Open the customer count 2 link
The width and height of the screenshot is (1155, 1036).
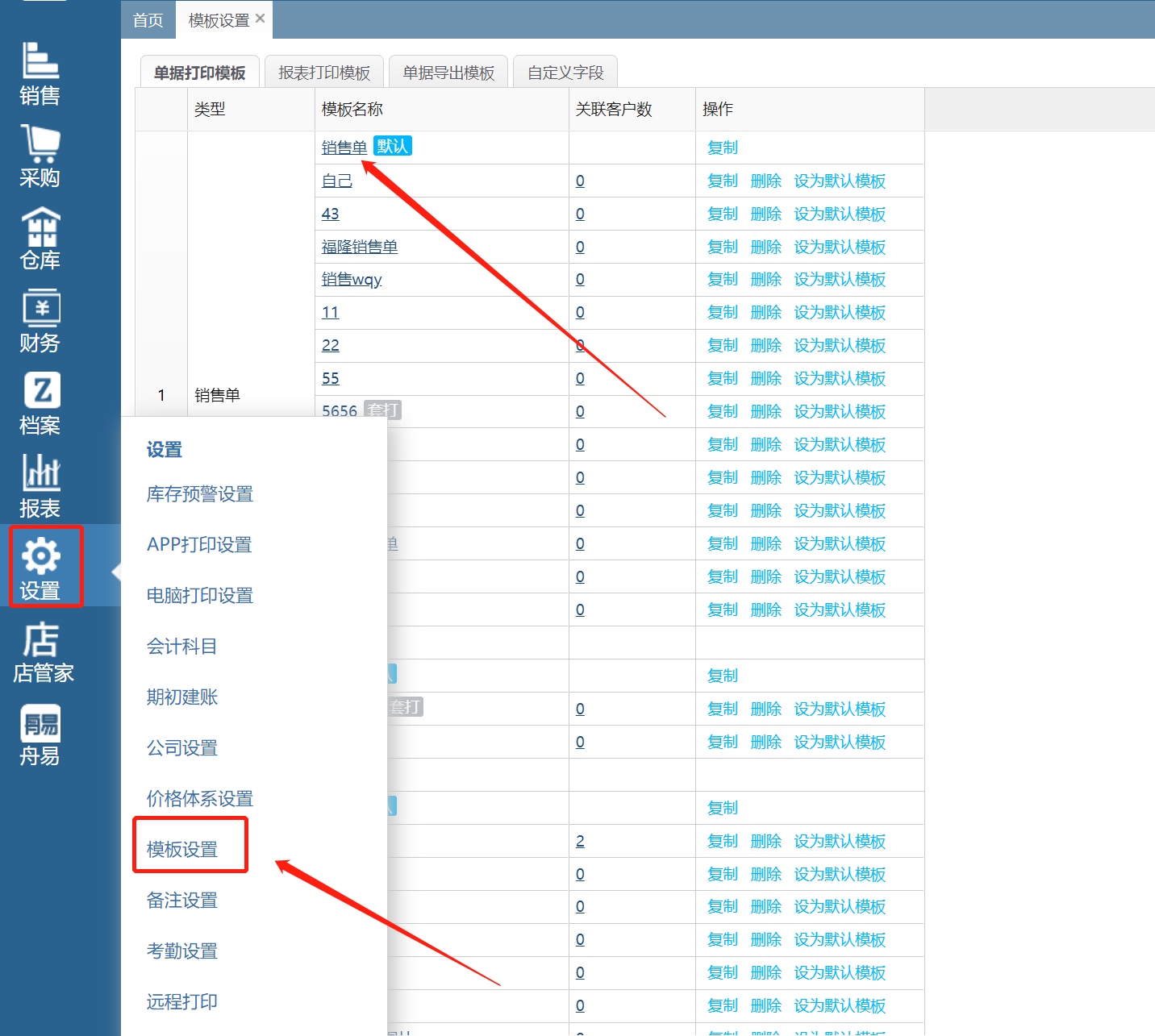(x=580, y=841)
